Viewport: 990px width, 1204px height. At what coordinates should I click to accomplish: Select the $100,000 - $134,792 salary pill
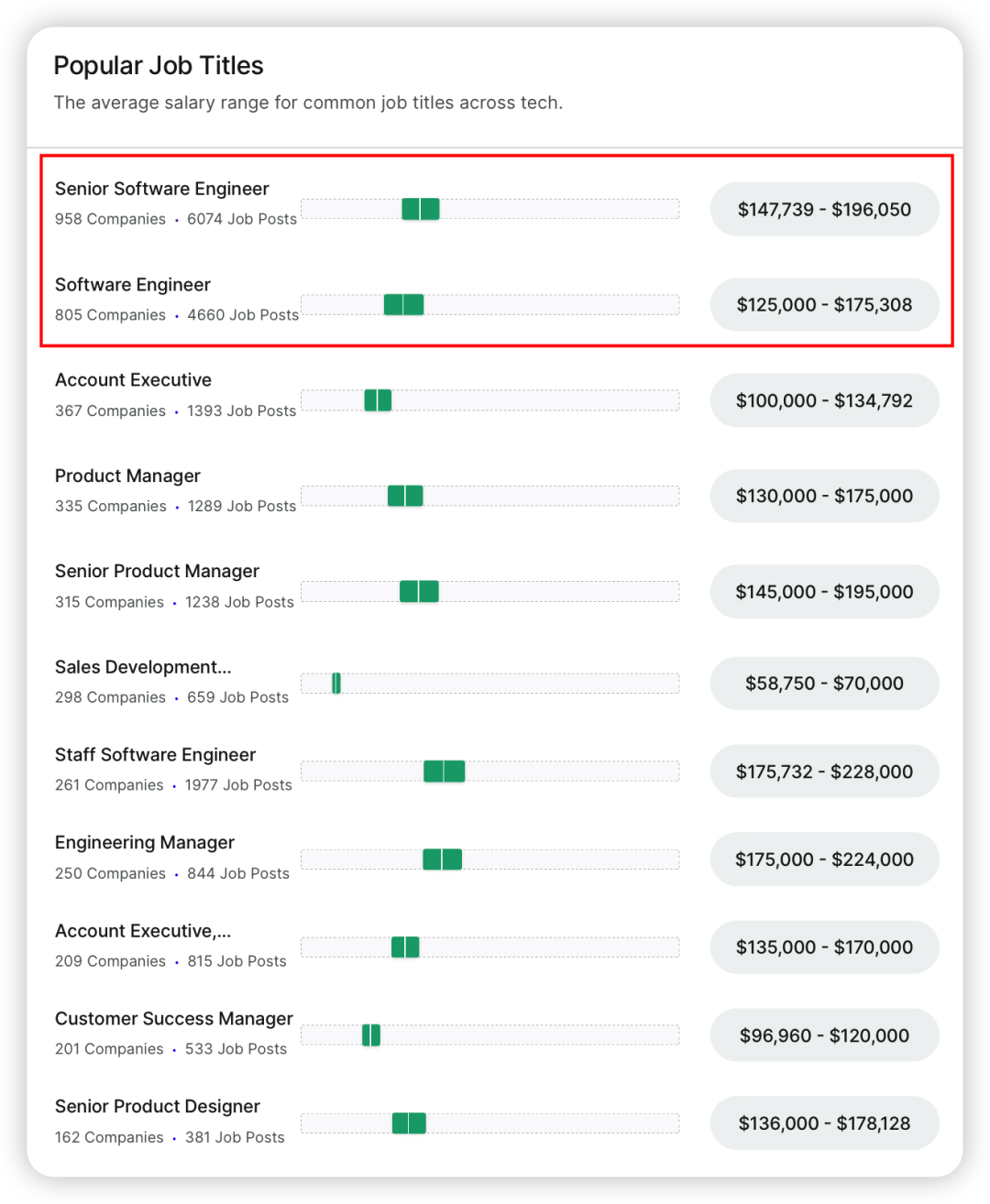pos(824,400)
